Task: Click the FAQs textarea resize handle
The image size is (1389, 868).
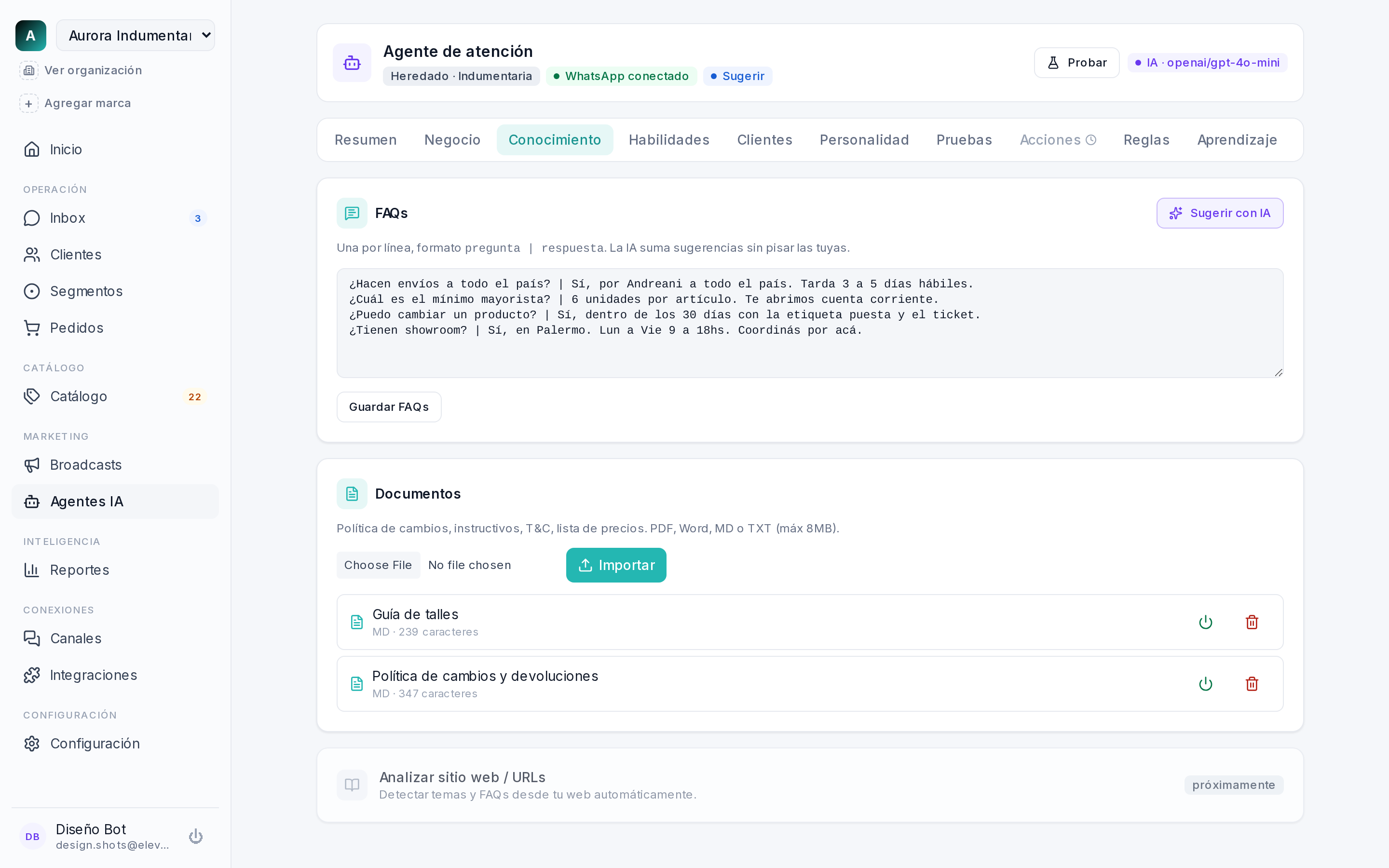Action: (x=1278, y=373)
